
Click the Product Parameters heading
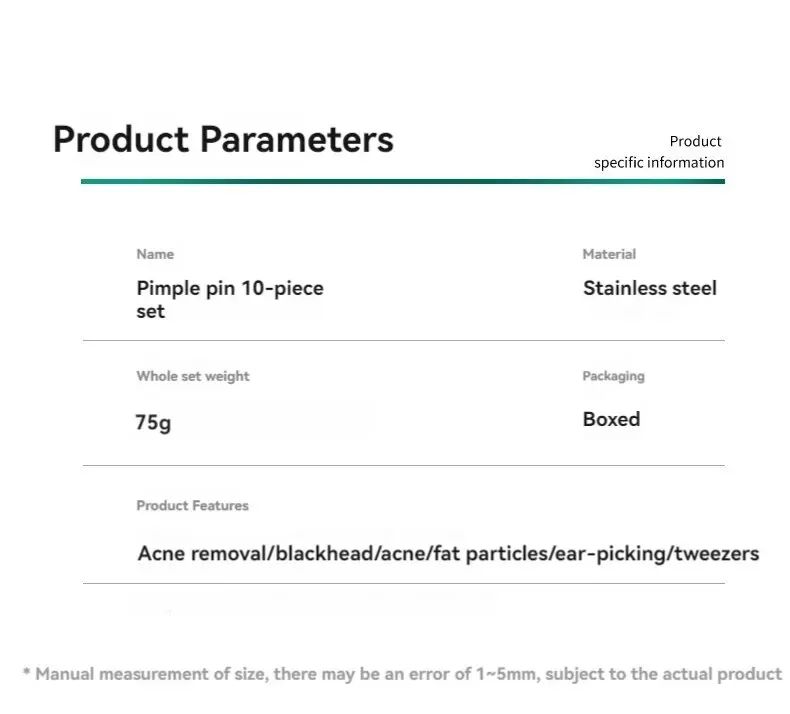tap(223, 140)
